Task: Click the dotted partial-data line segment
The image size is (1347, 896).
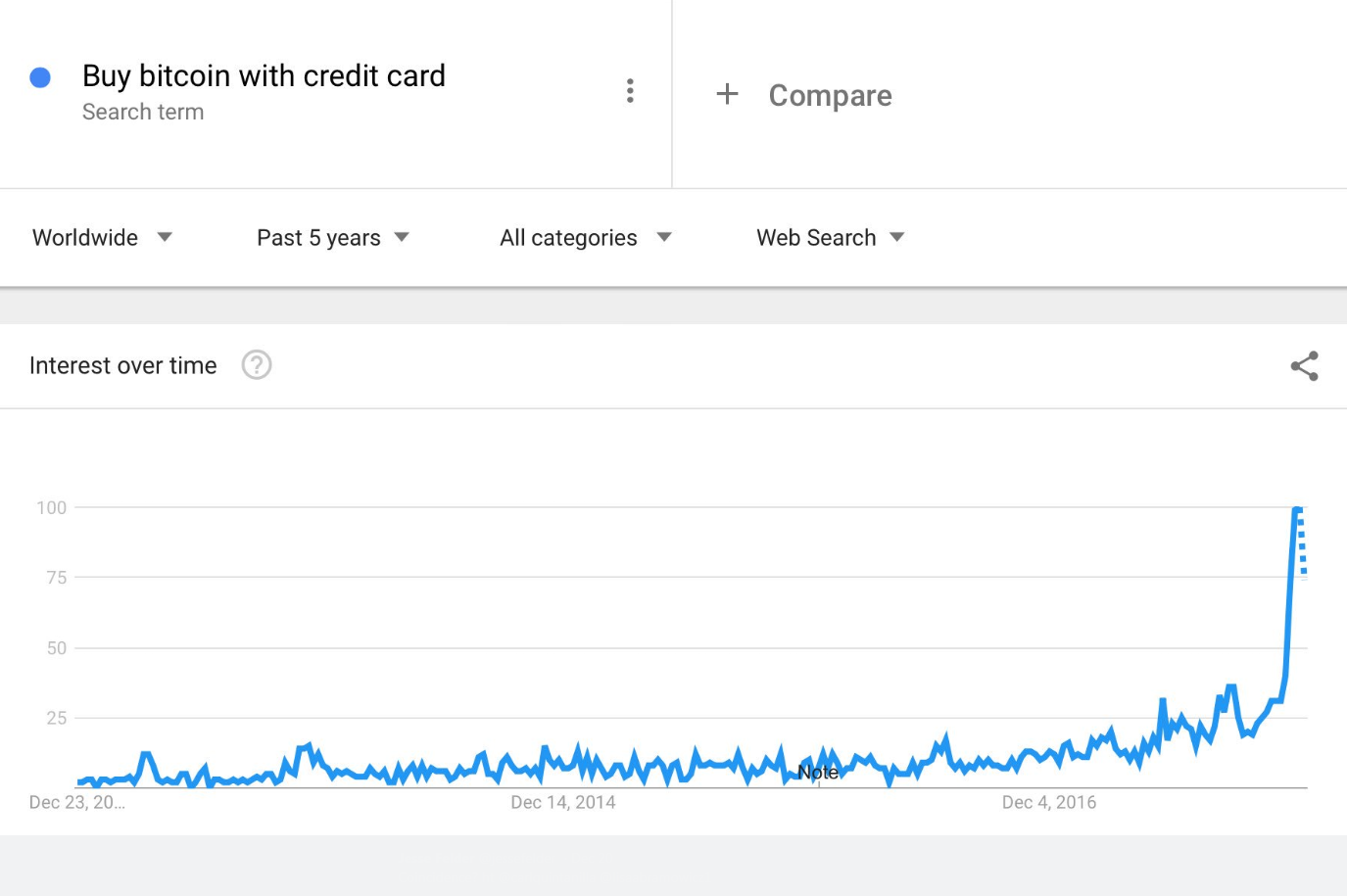Action: coord(1302,542)
